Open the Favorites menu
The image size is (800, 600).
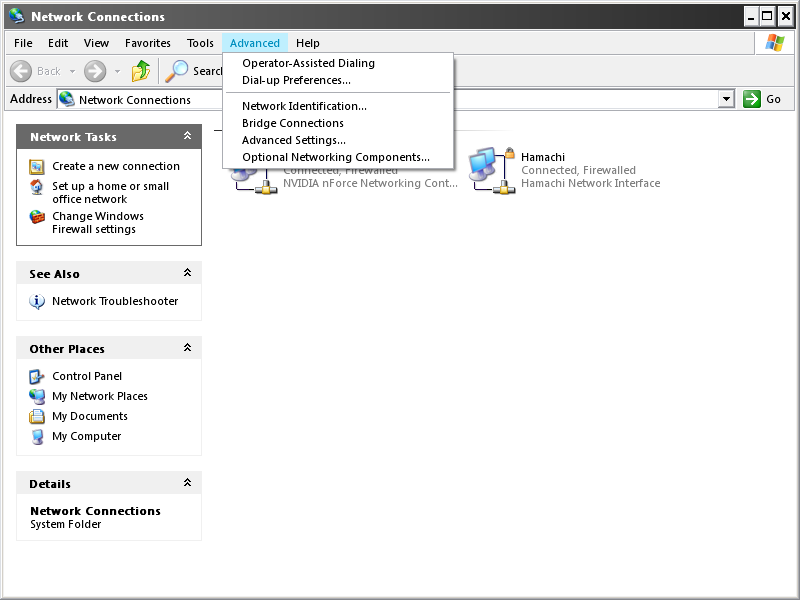(147, 43)
